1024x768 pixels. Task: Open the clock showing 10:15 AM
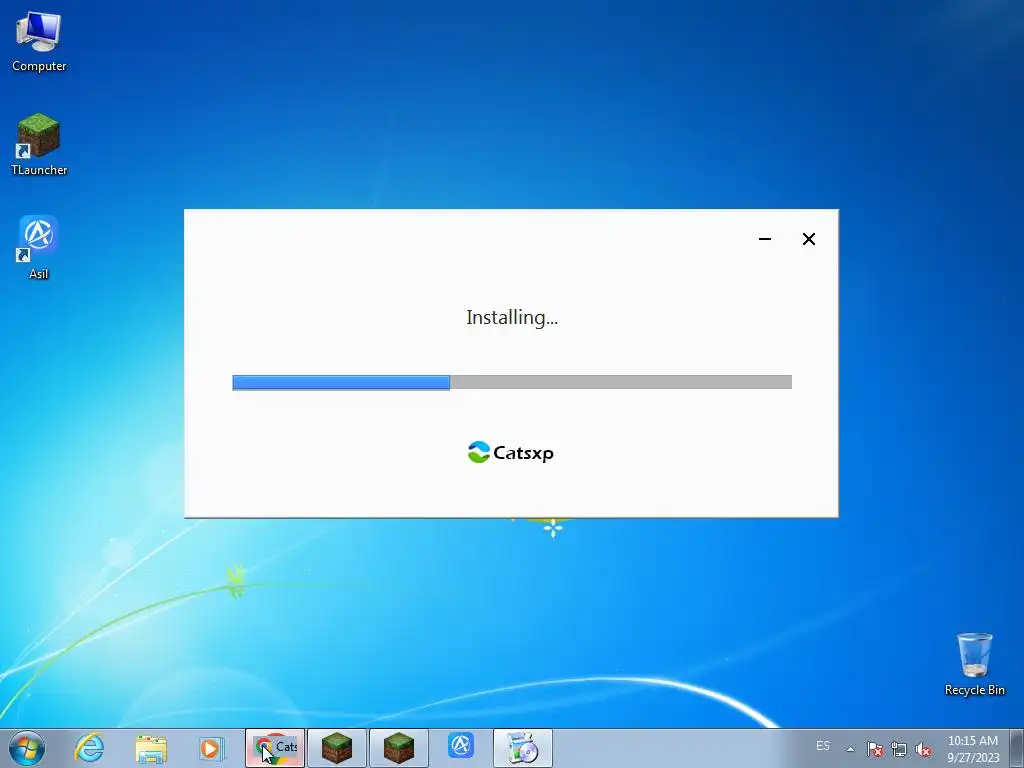[973, 749]
